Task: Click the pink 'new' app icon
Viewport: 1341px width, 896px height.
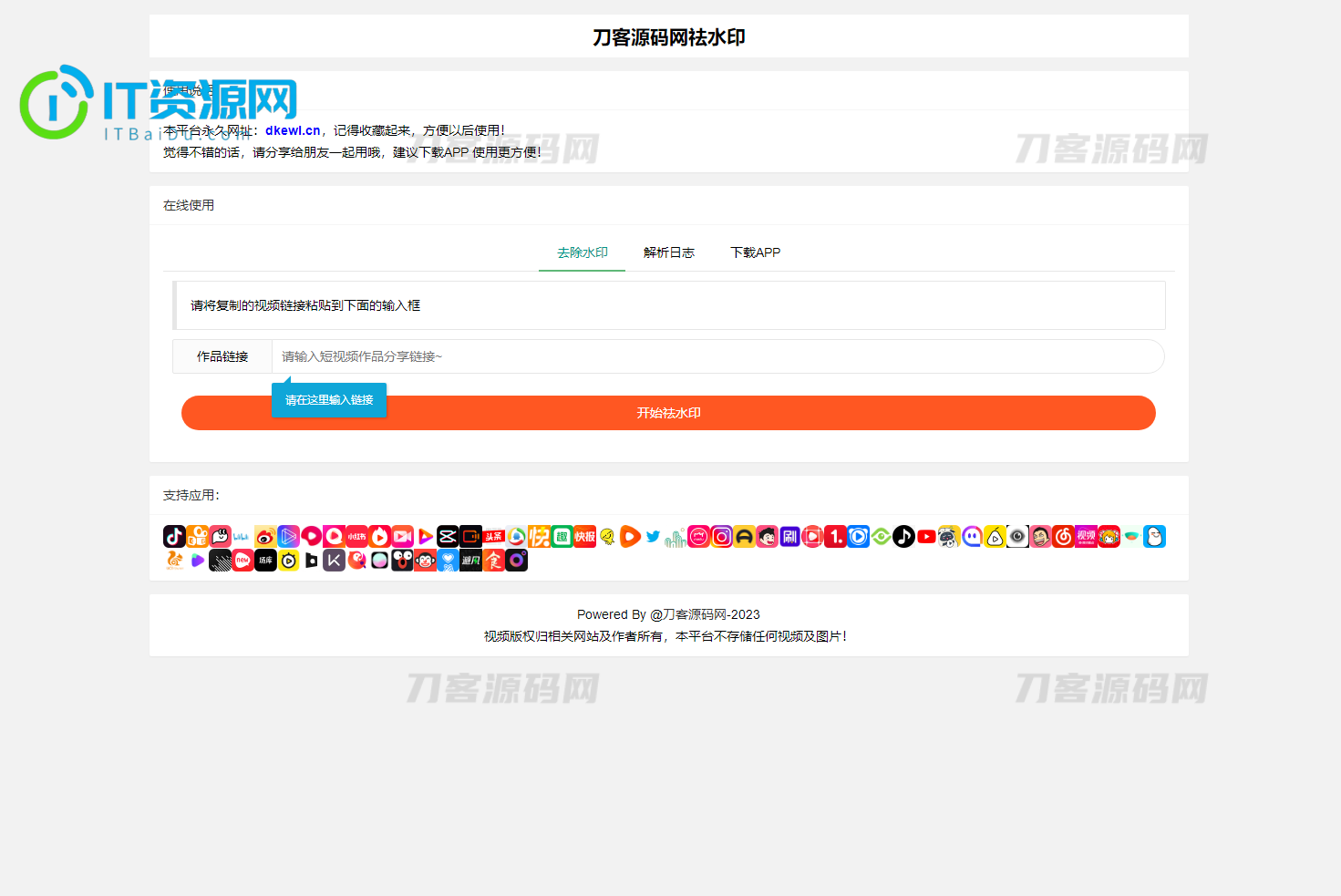Action: pos(242,560)
